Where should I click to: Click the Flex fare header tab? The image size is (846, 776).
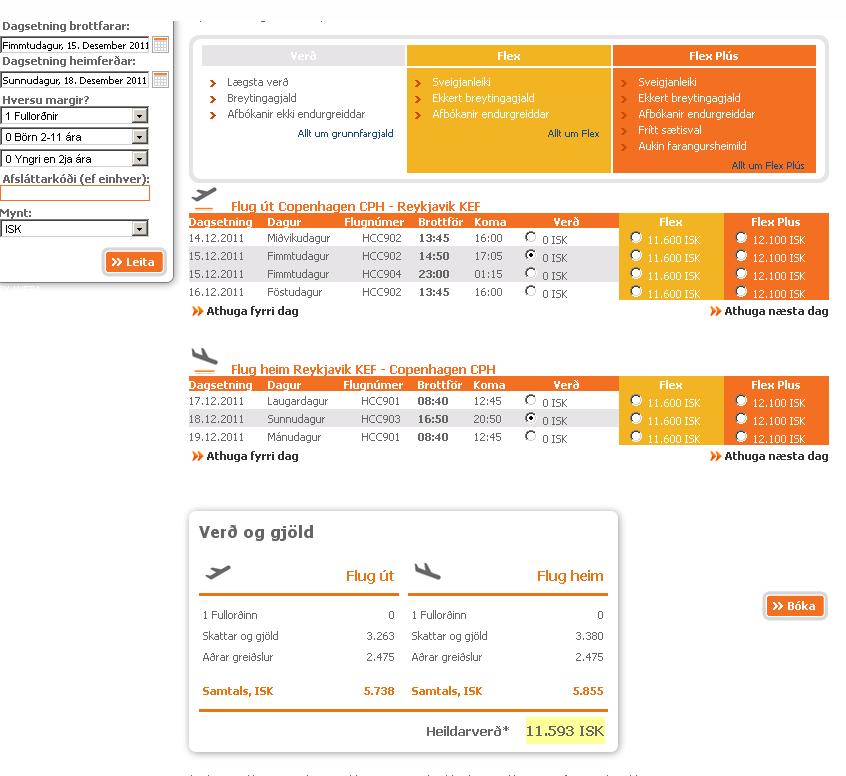(509, 56)
